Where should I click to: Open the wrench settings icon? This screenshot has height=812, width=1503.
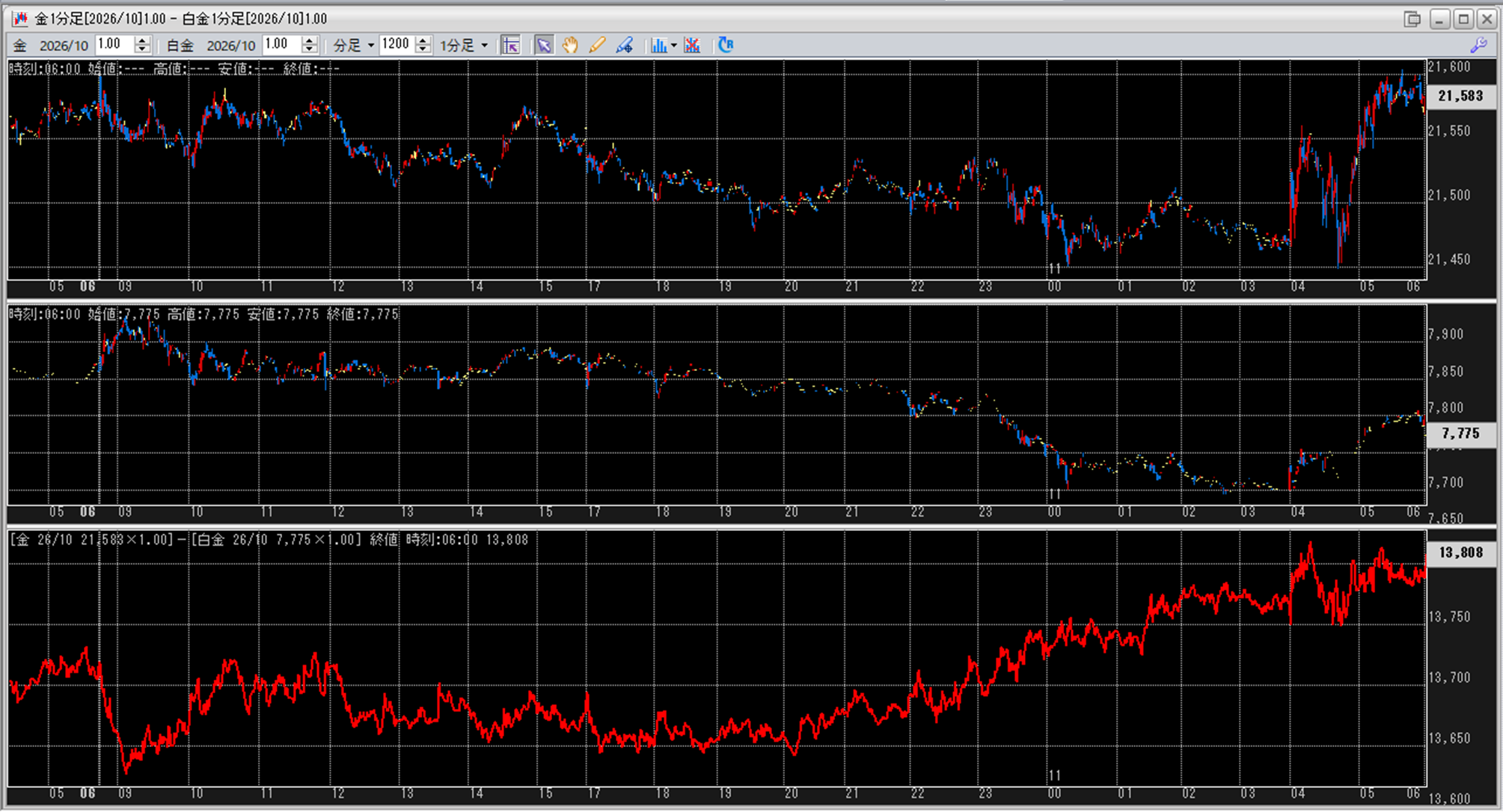click(x=1478, y=46)
